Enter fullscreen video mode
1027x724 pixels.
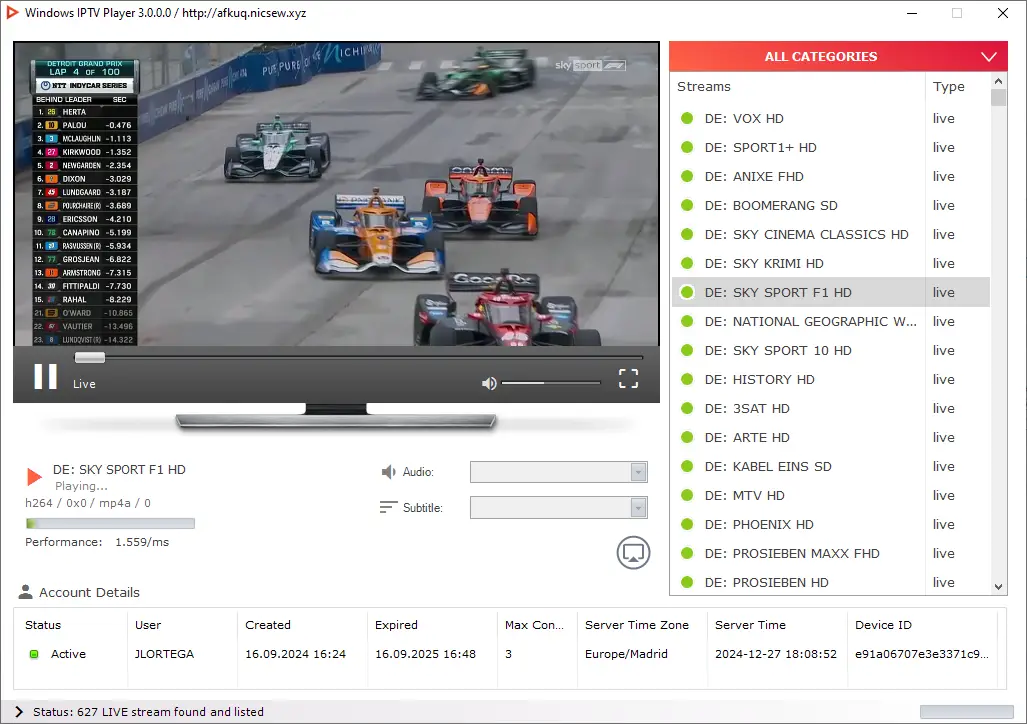628,378
